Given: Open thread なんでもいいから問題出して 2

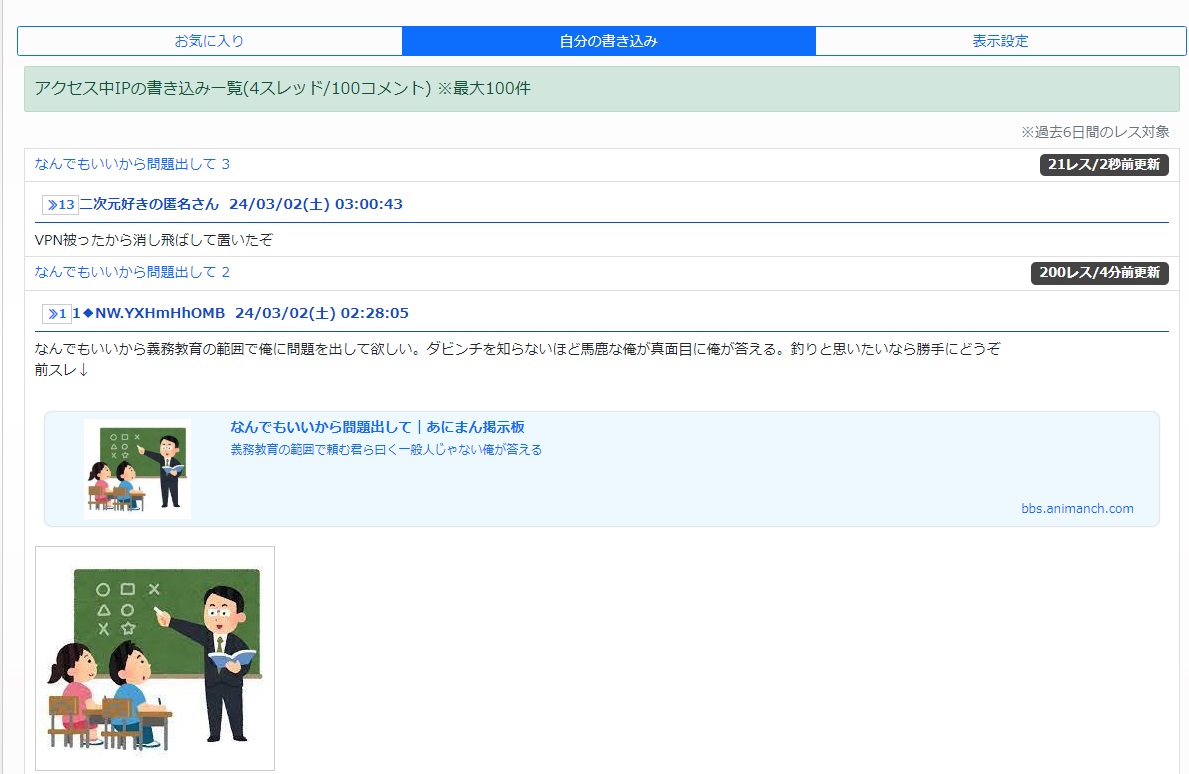Looking at the screenshot, I should pos(132,272).
